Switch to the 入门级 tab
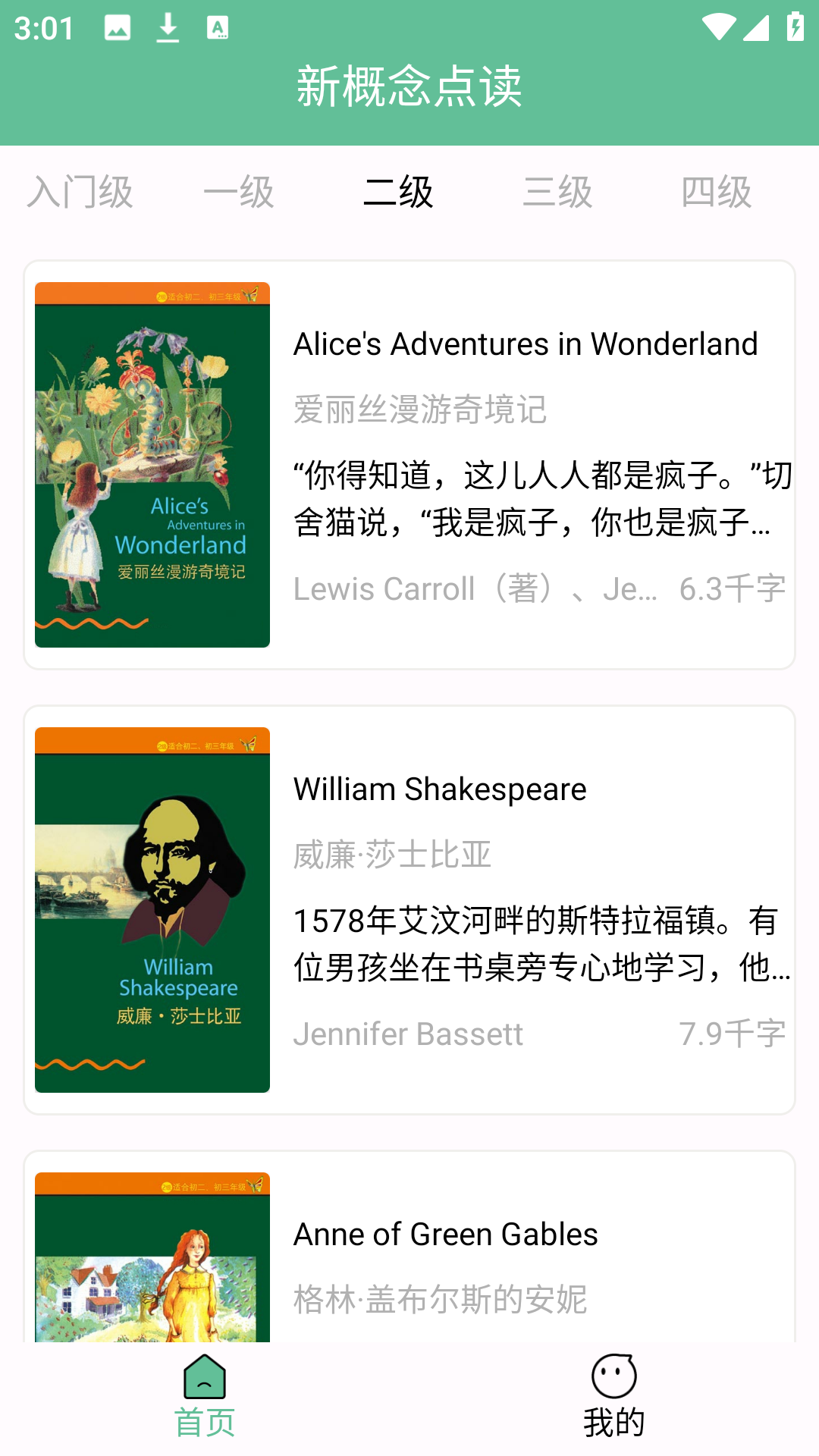The image size is (819, 1456). click(x=80, y=192)
